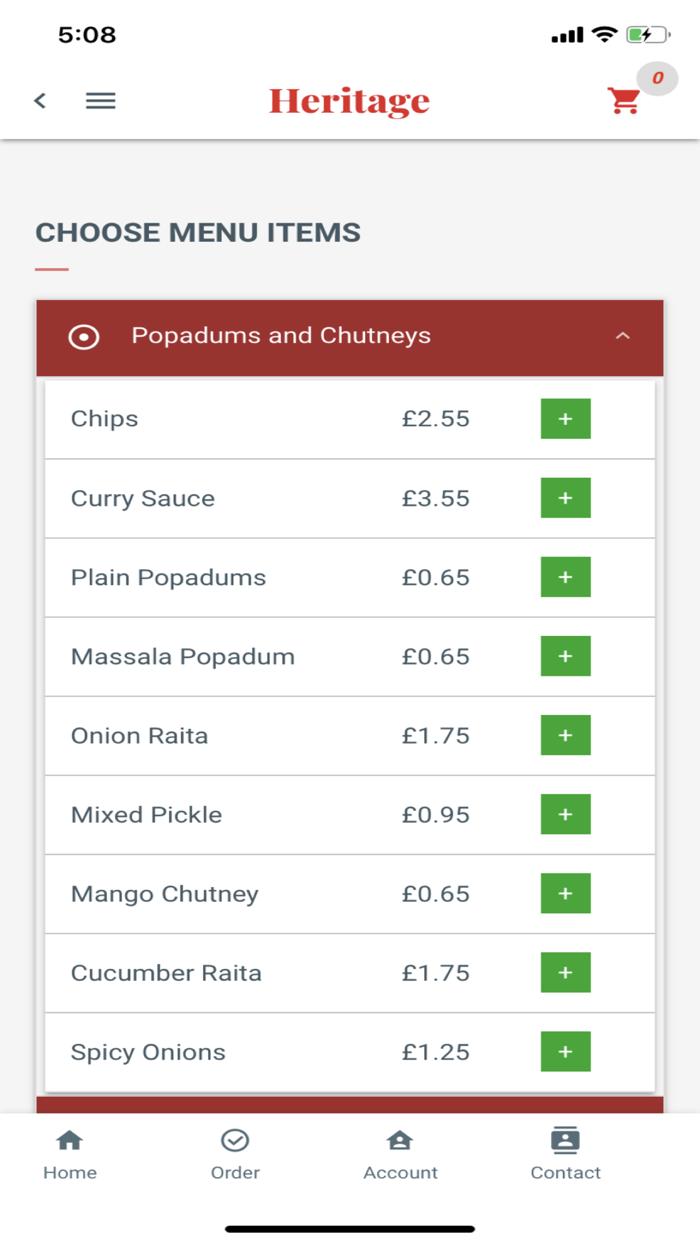This screenshot has width=700, height=1244.
Task: Tap the back arrow icon
Action: pos(39,100)
